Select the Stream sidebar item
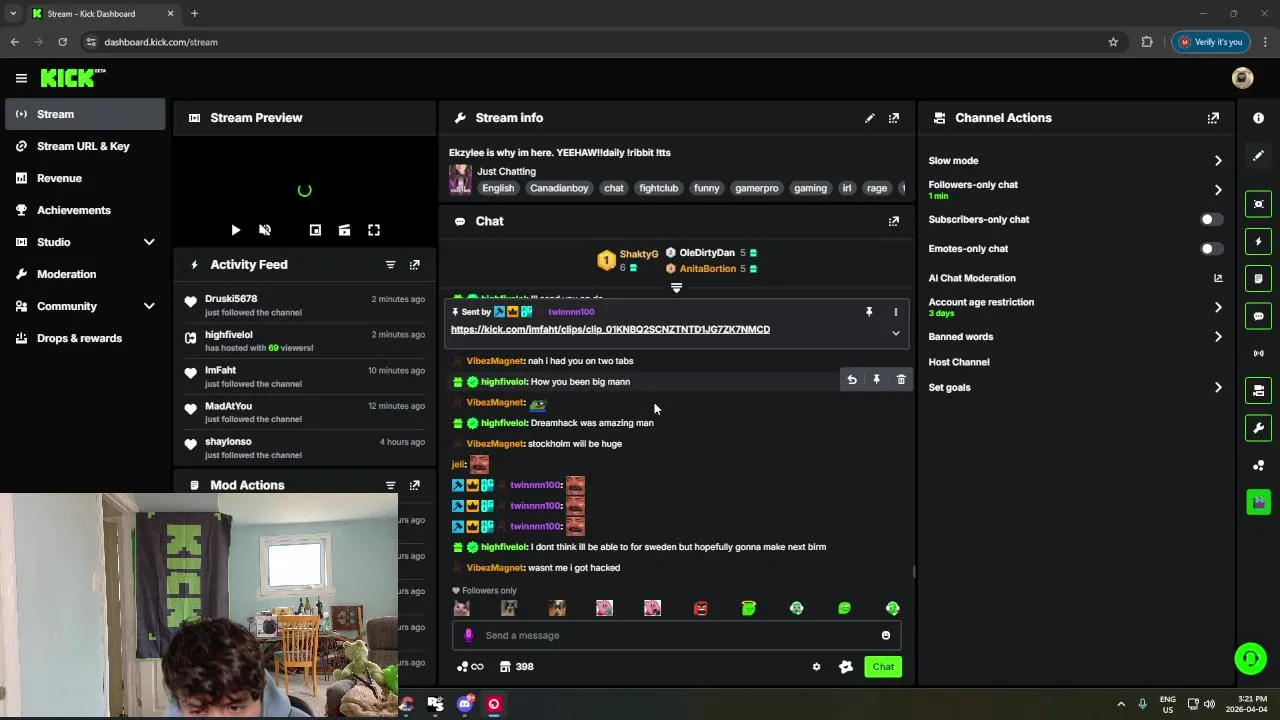 [85, 114]
